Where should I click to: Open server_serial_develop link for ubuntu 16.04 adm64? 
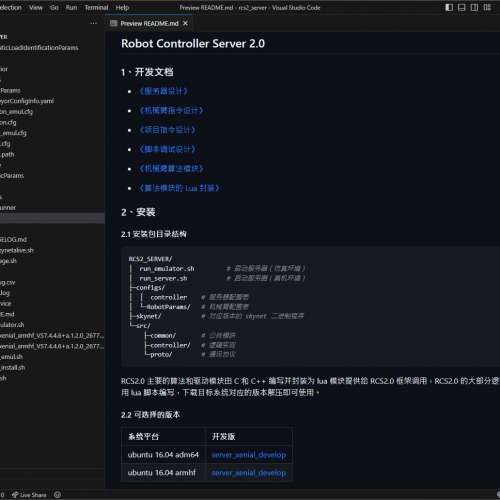coord(249,455)
